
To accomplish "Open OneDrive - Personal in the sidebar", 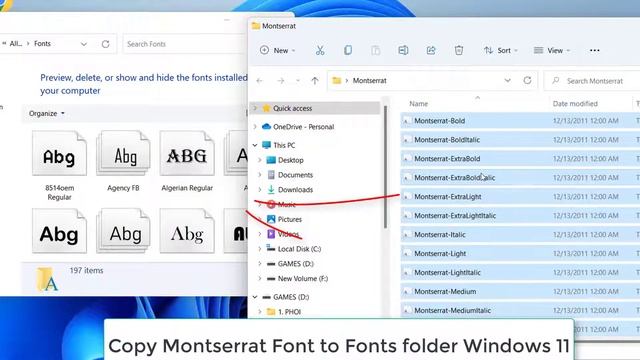I will (x=303, y=127).
